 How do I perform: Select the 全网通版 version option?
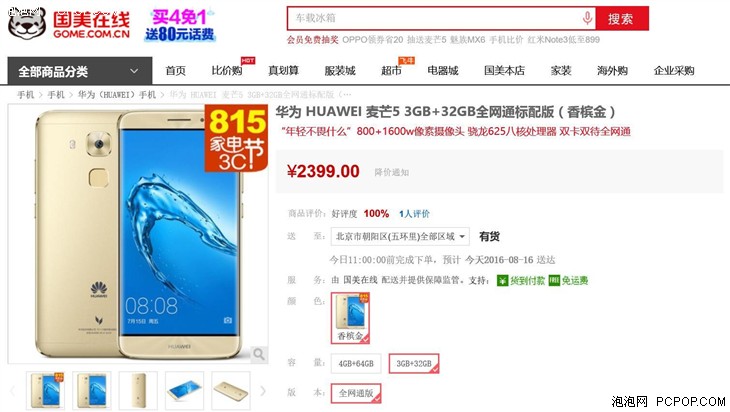pos(356,393)
